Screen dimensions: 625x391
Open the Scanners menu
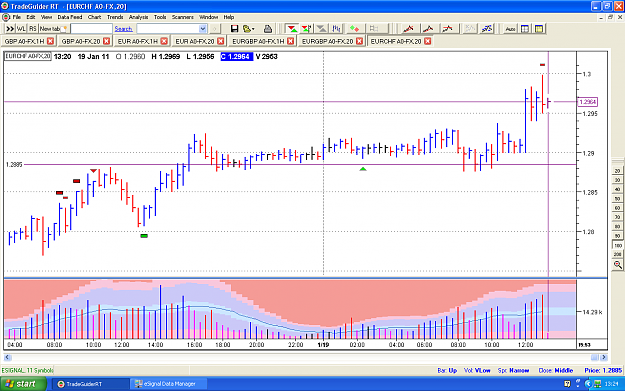(183, 17)
